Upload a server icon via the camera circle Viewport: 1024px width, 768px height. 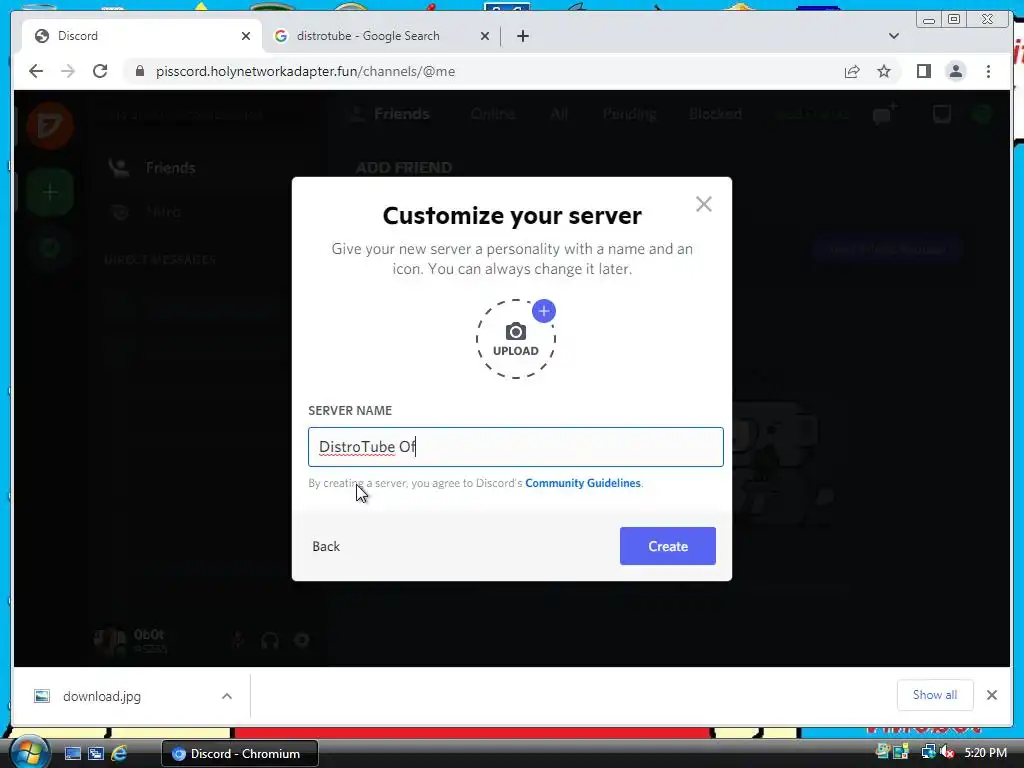coord(515,339)
